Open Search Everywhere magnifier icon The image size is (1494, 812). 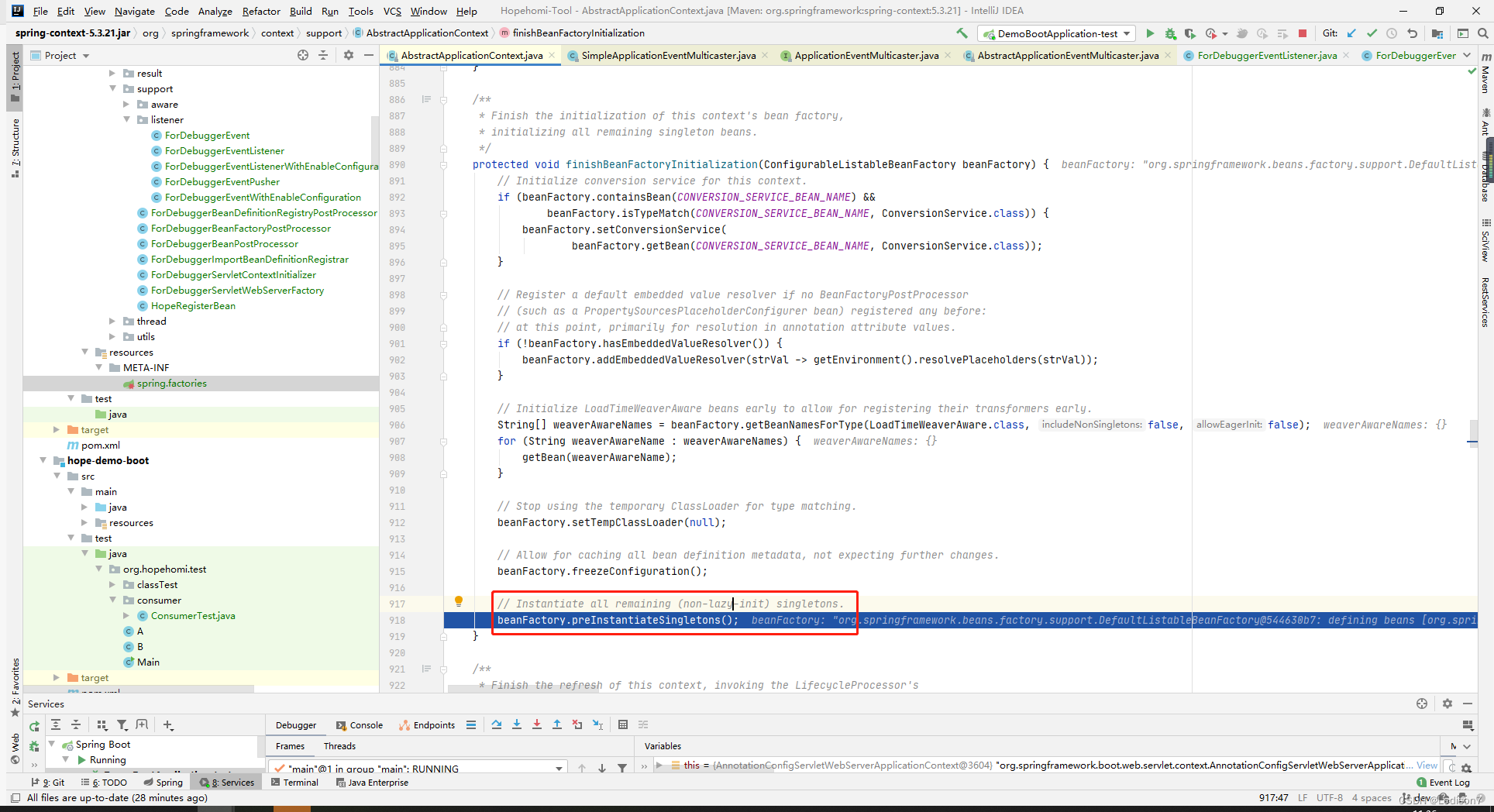coord(1482,33)
